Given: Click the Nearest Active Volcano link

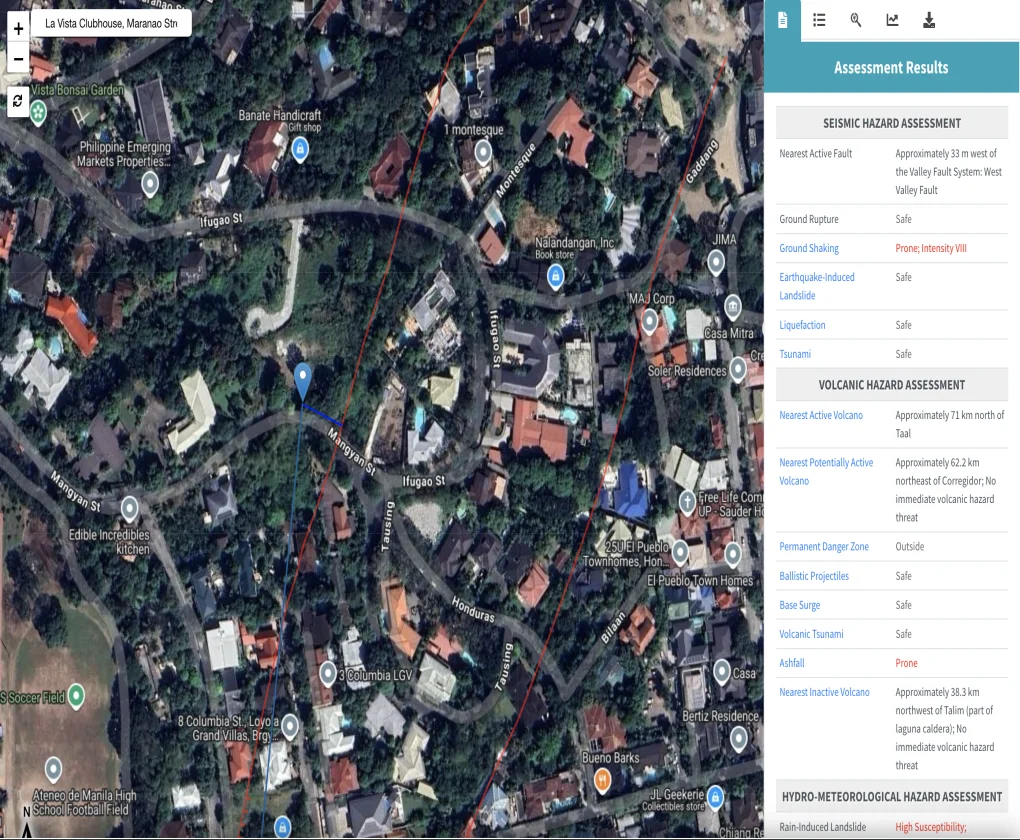Looking at the screenshot, I should point(820,415).
